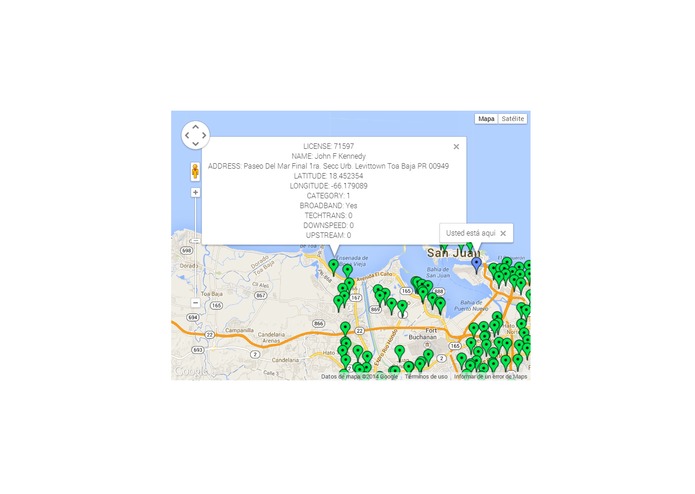Click route 867 shield on map
This screenshot has height=494, width=695.
(261, 296)
